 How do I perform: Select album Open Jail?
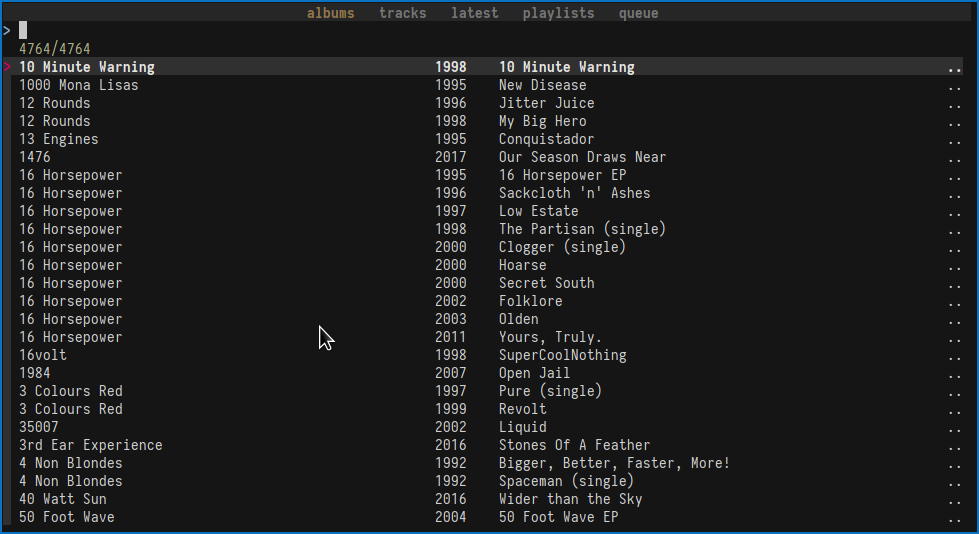(x=534, y=373)
